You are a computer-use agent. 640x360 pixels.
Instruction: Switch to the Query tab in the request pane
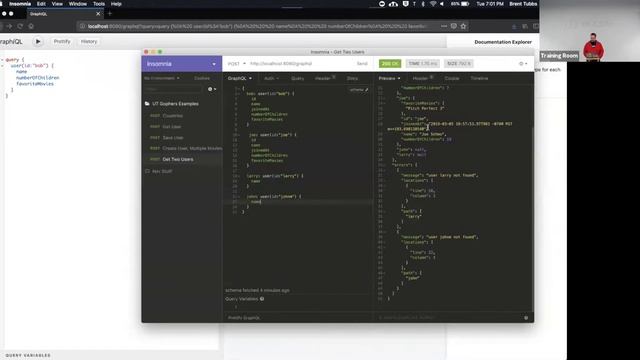[298, 78]
